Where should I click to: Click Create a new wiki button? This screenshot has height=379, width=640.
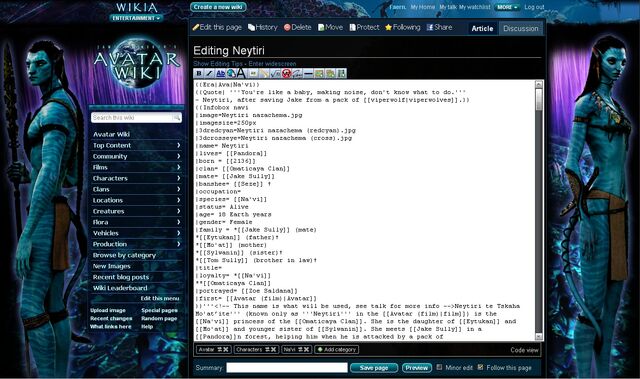click(218, 7)
